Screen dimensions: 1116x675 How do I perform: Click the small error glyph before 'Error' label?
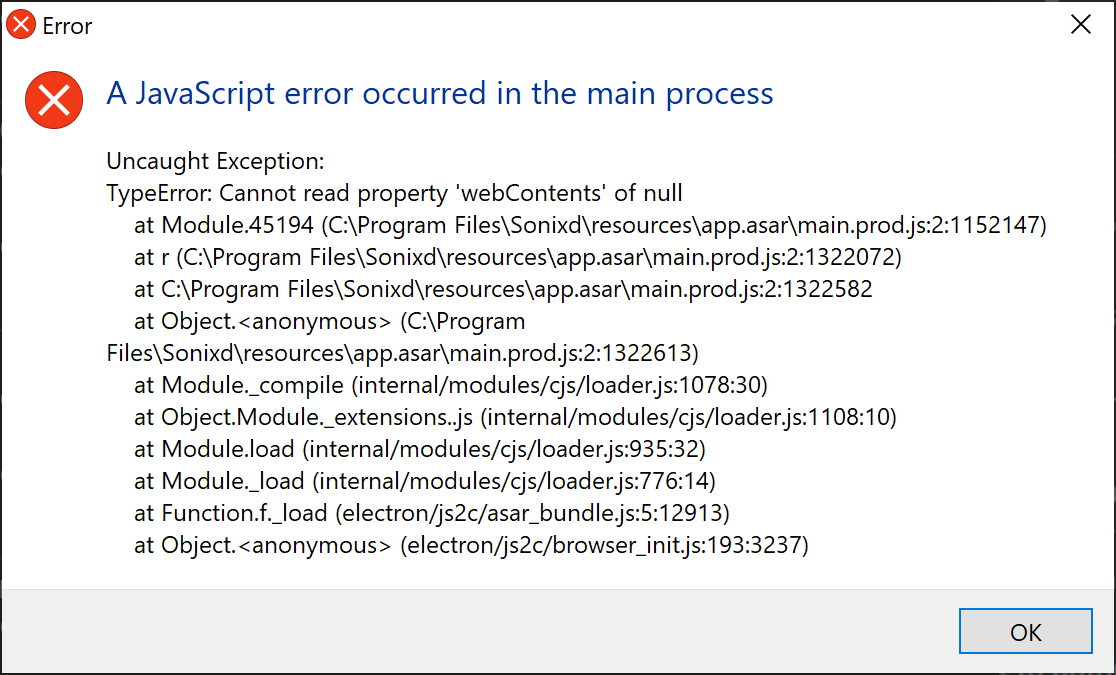click(x=20, y=24)
